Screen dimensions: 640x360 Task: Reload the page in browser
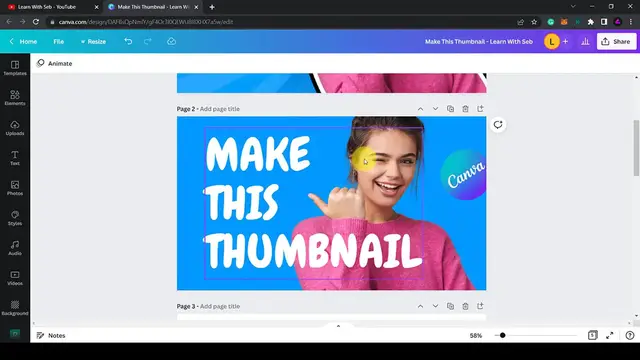[36, 22]
